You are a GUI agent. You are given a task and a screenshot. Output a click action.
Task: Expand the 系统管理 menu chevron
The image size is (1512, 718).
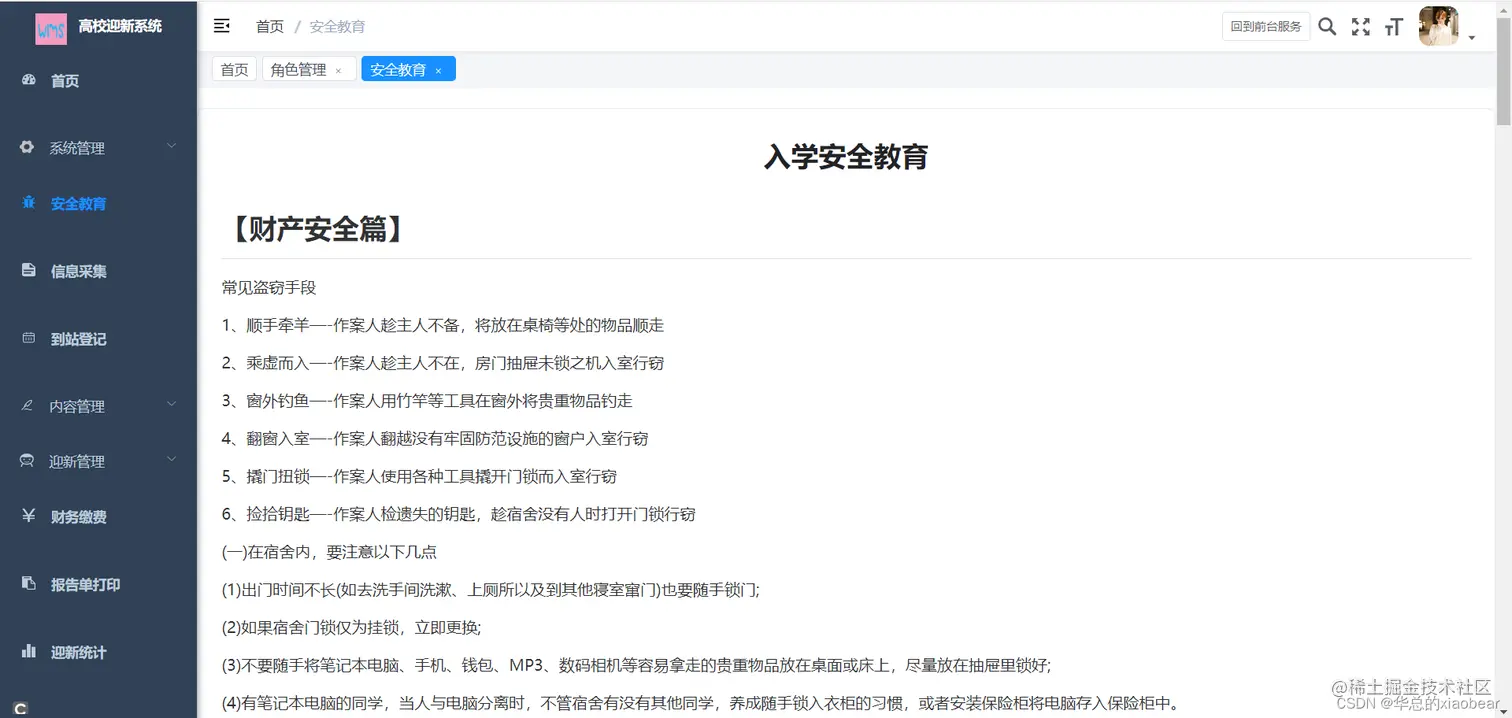171,147
